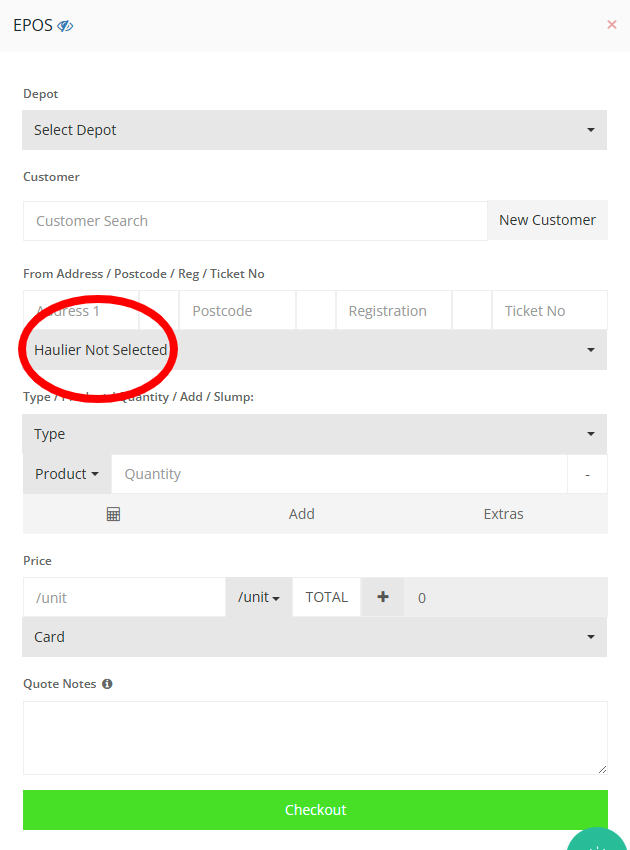This screenshot has height=850, width=630.
Task: Click the Postcode input field
Action: click(237, 311)
